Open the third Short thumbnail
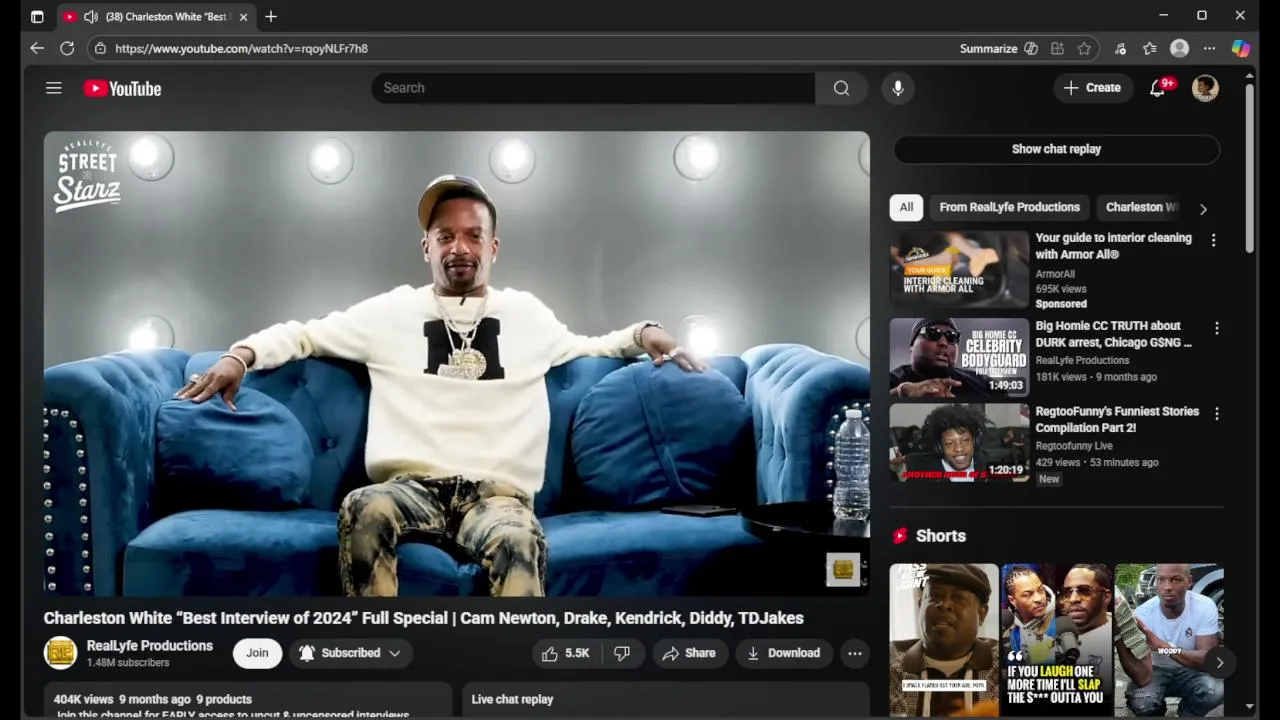This screenshot has height=720, width=1280. [x=1169, y=639]
